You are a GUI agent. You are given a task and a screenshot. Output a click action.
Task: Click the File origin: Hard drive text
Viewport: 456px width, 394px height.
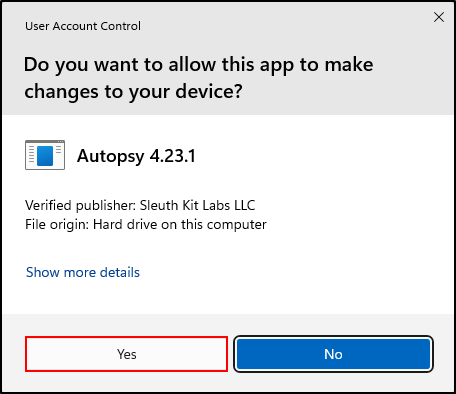tap(146, 225)
